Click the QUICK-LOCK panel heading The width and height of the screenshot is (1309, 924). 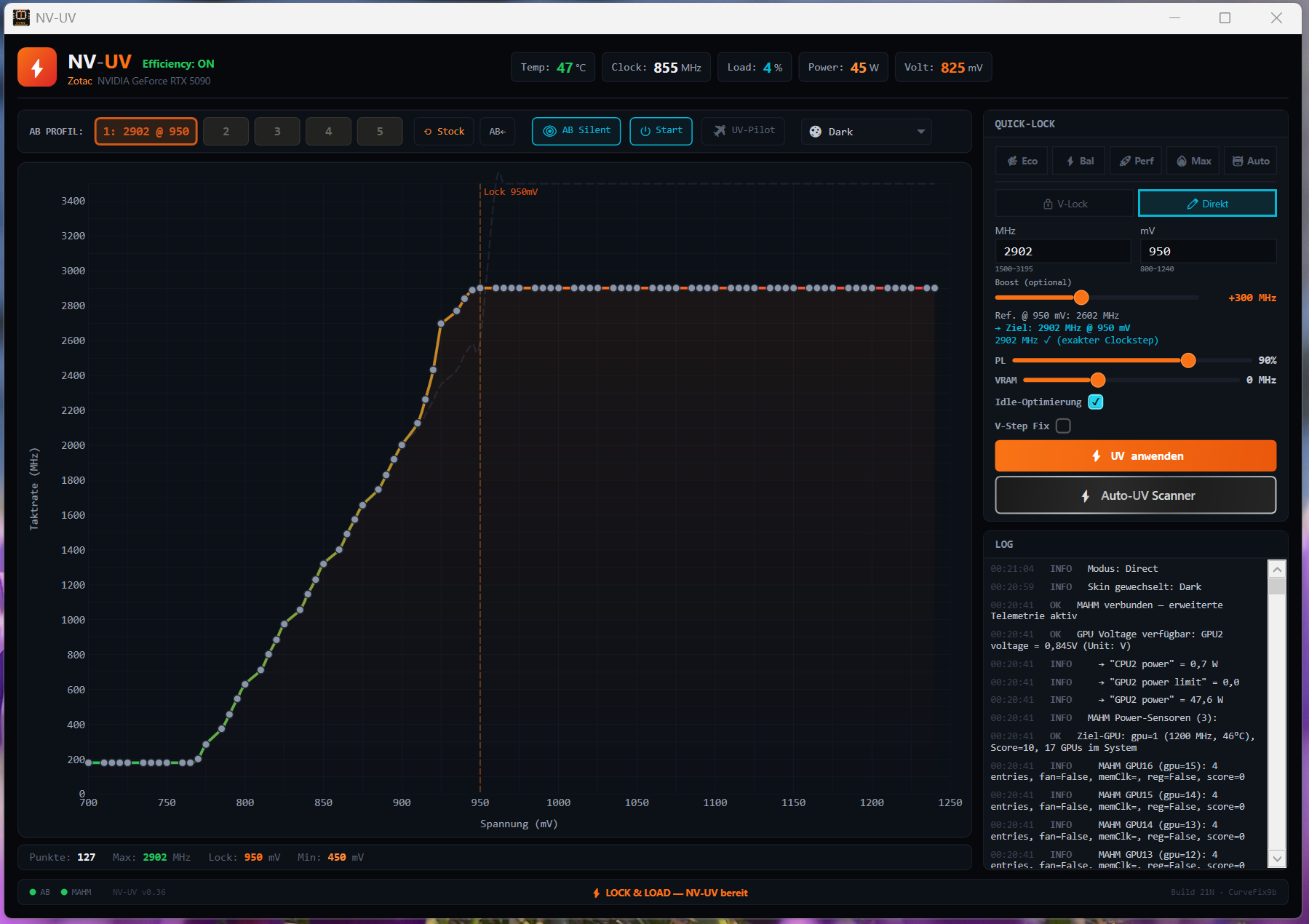[x=1024, y=124]
